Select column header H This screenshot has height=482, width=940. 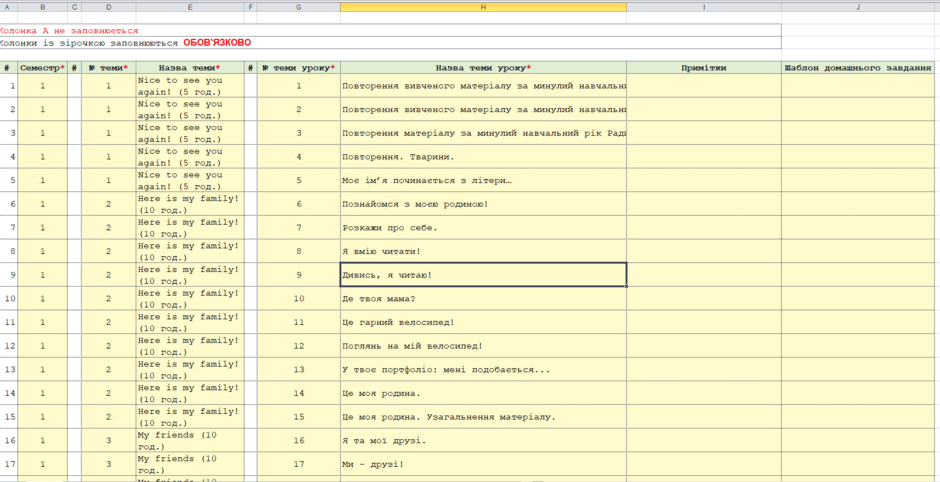pyautogui.click(x=483, y=7)
